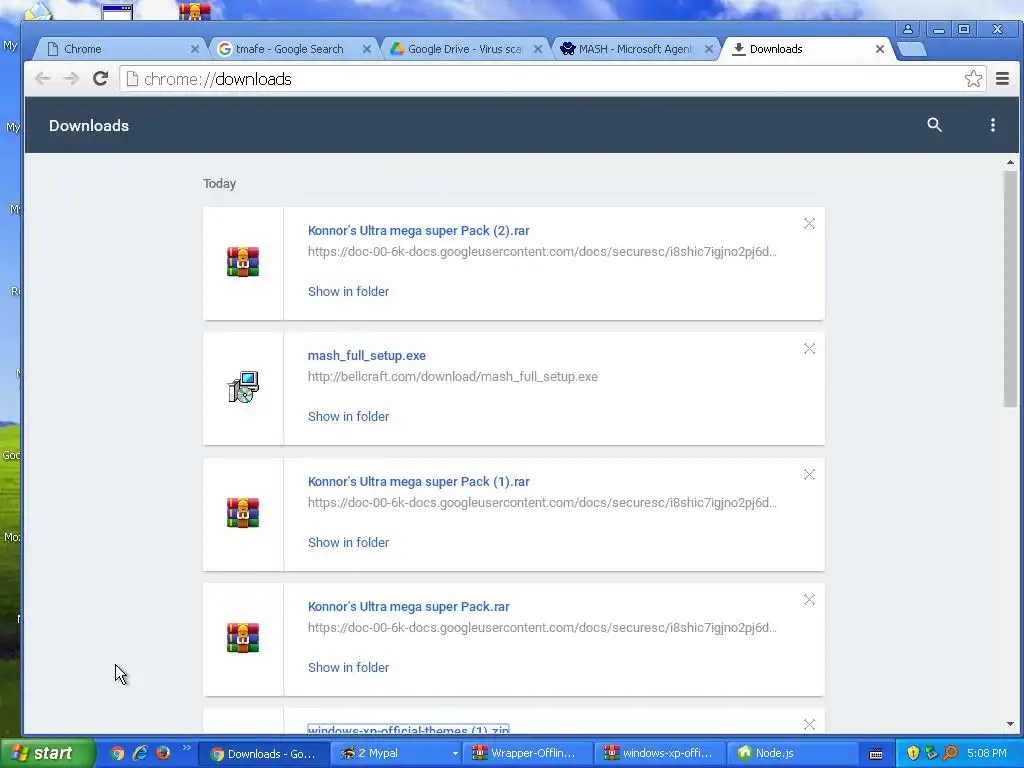Image resolution: width=1024 pixels, height=768 pixels.
Task: Click WinRAR icon of Pack (2).rar download
Action: click(243, 262)
